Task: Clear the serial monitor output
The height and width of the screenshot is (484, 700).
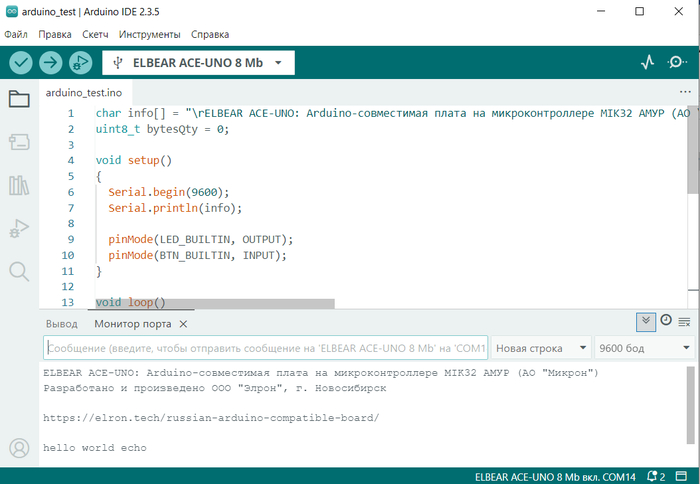Action: click(x=685, y=321)
